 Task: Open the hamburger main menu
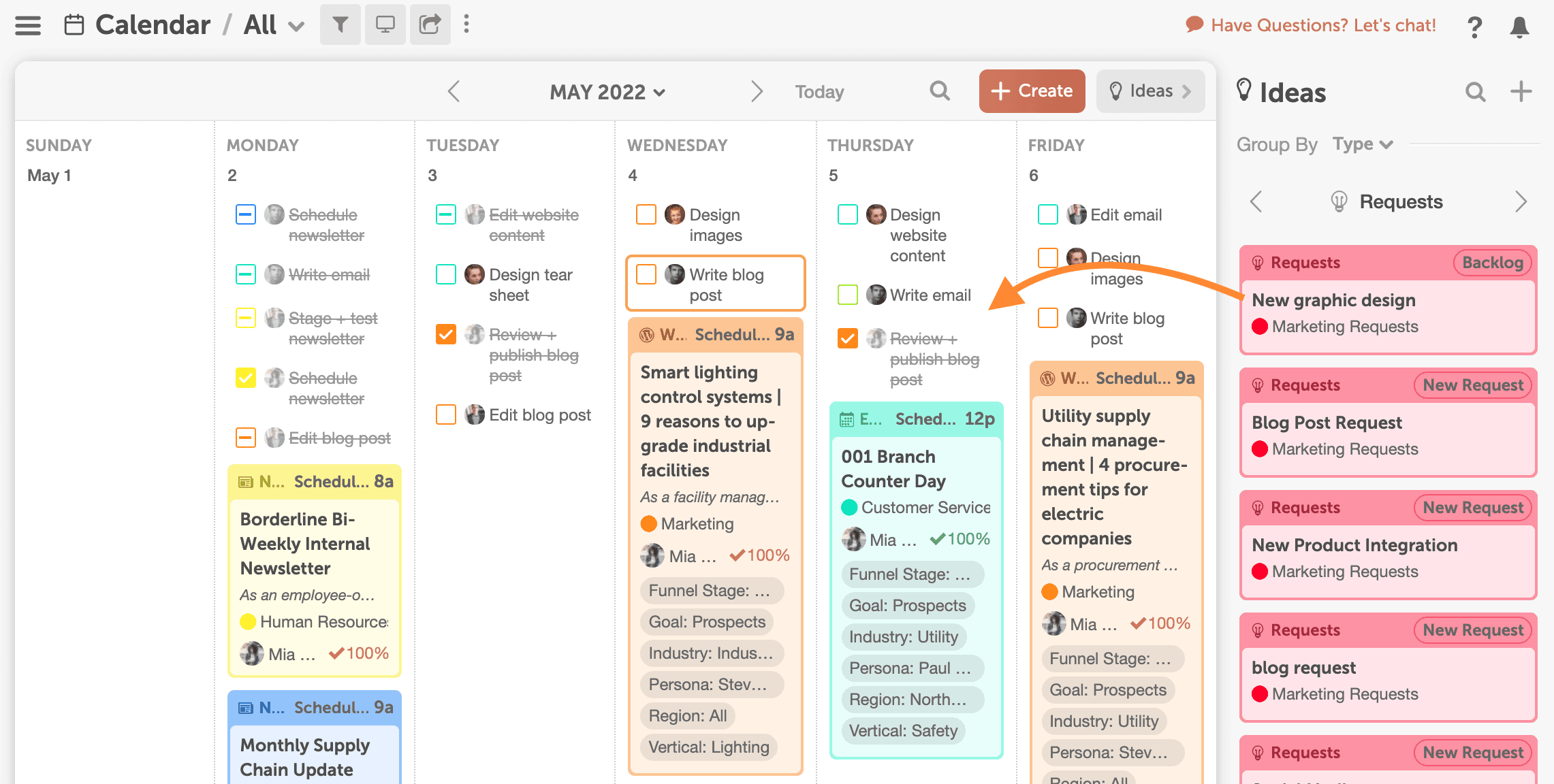28,25
